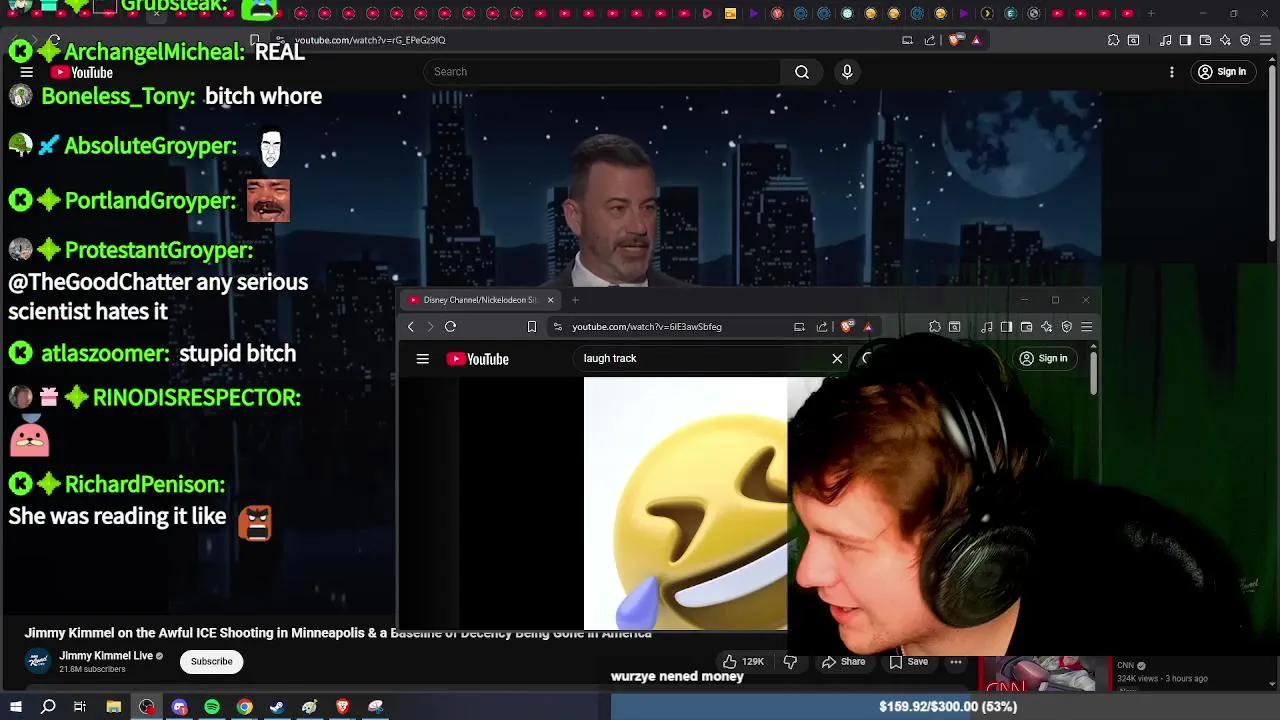
Task: Reload the page in front browser
Action: (450, 327)
